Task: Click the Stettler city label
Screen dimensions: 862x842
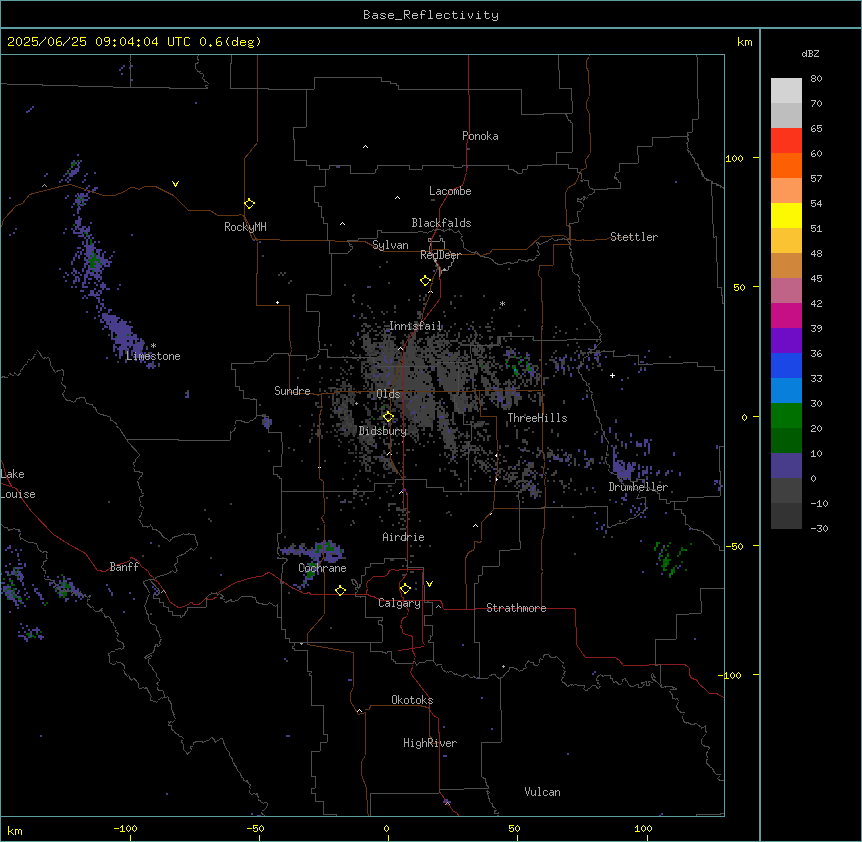Action: 634,237
